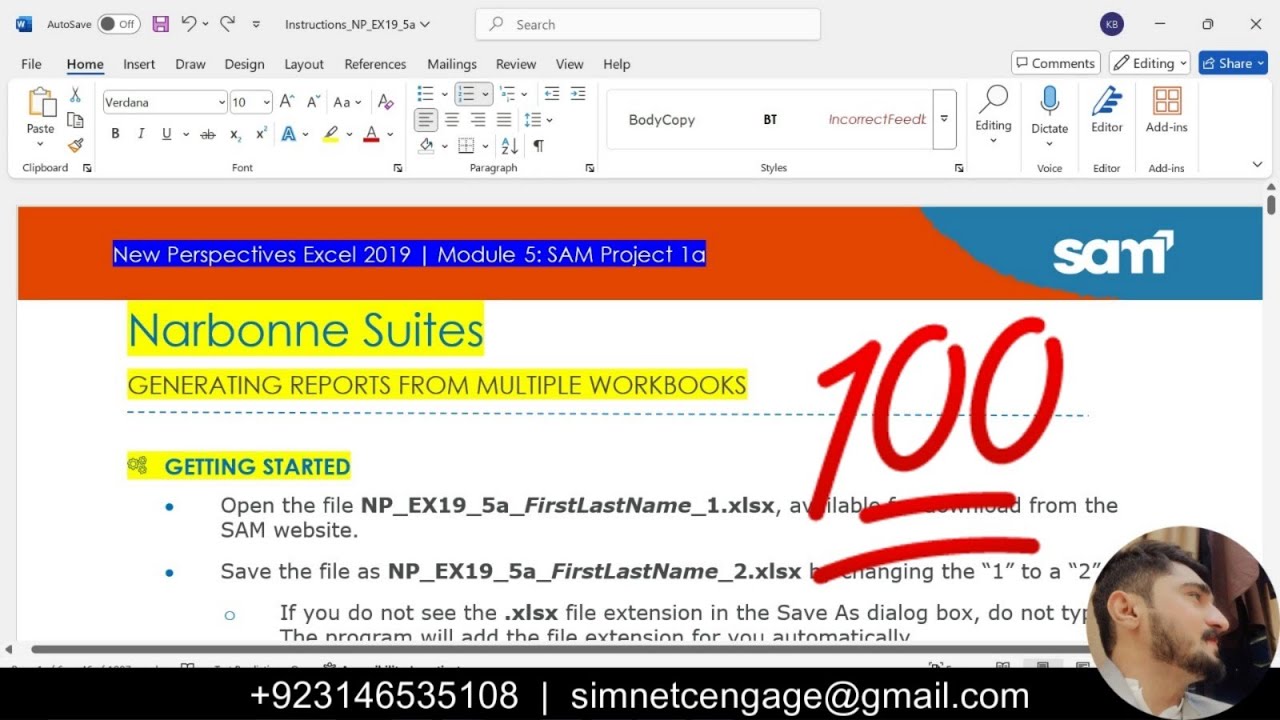Undo the last action

(188, 24)
